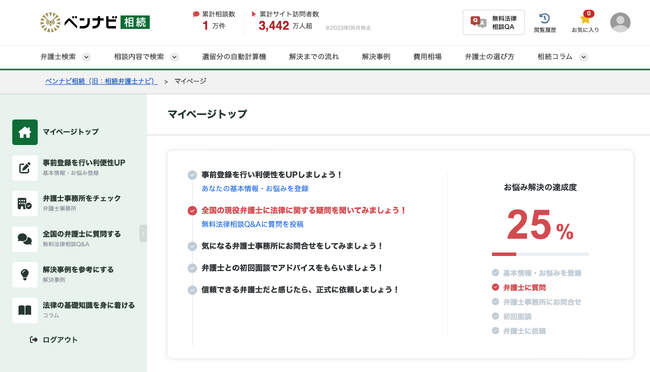Image resolution: width=650 pixels, height=372 pixels.
Task: Click the 3,442 万人超 visitor count
Action: [x=285, y=26]
